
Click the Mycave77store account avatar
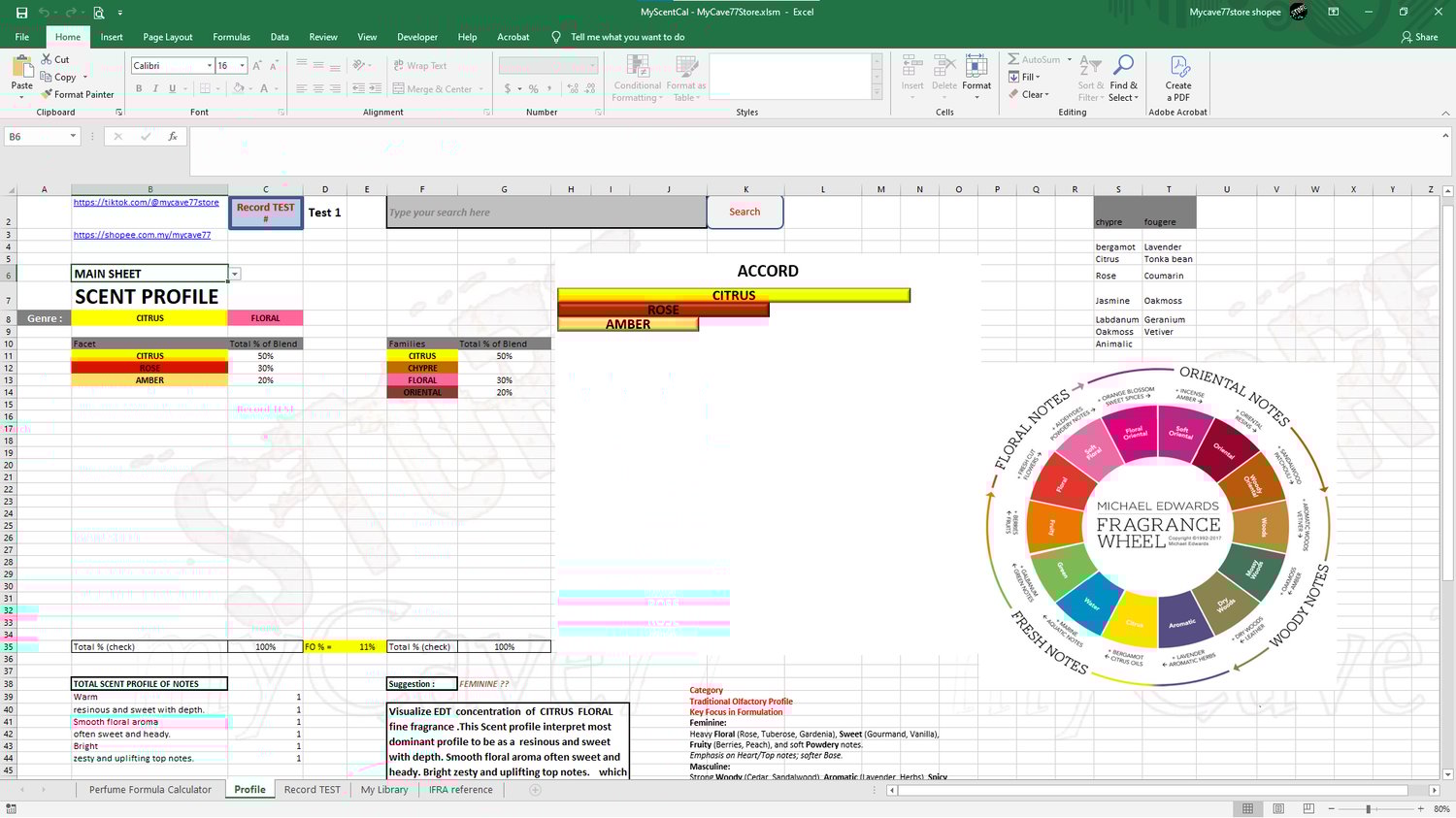point(1299,12)
